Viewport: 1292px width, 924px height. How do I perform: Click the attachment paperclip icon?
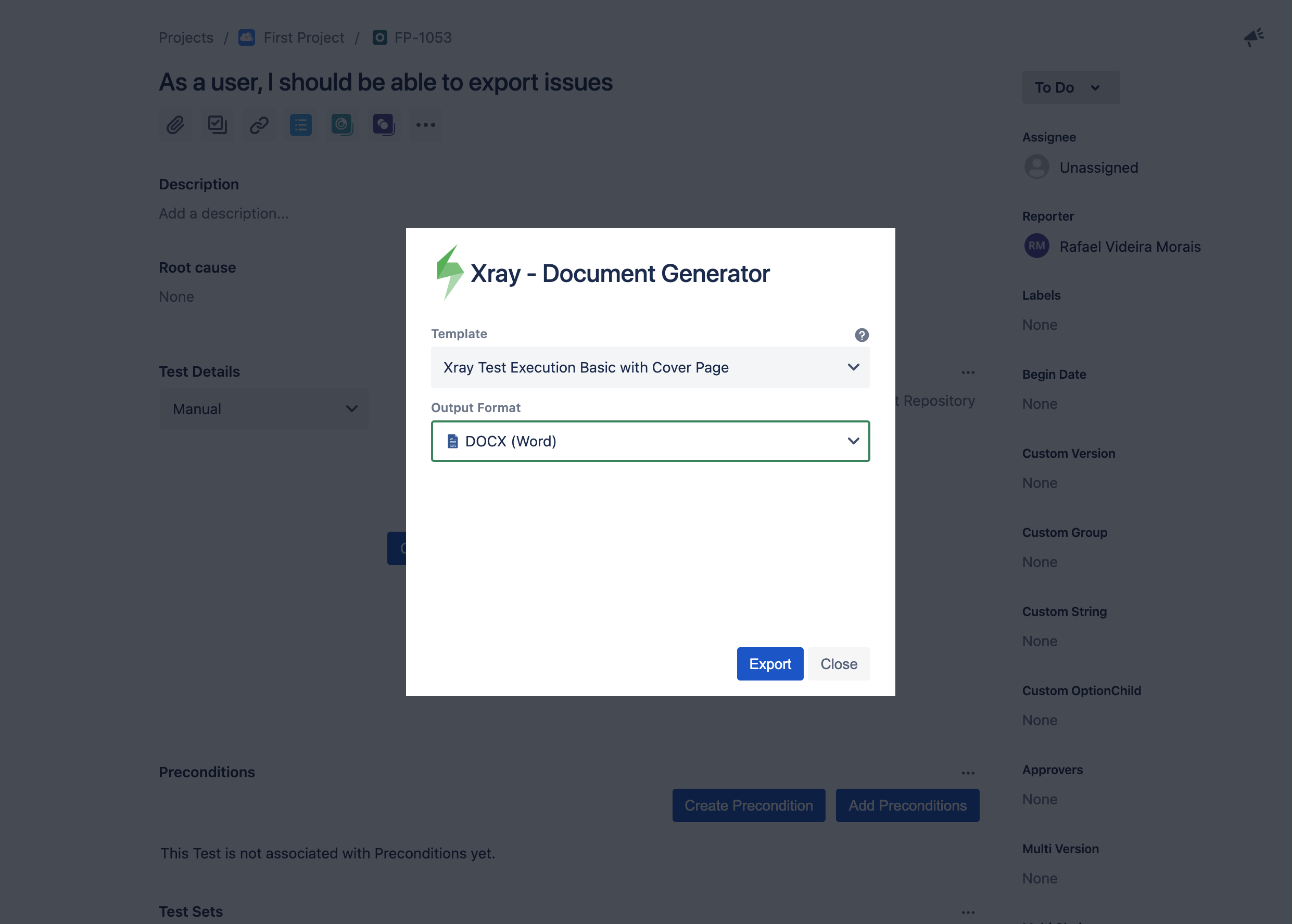(x=175, y=124)
